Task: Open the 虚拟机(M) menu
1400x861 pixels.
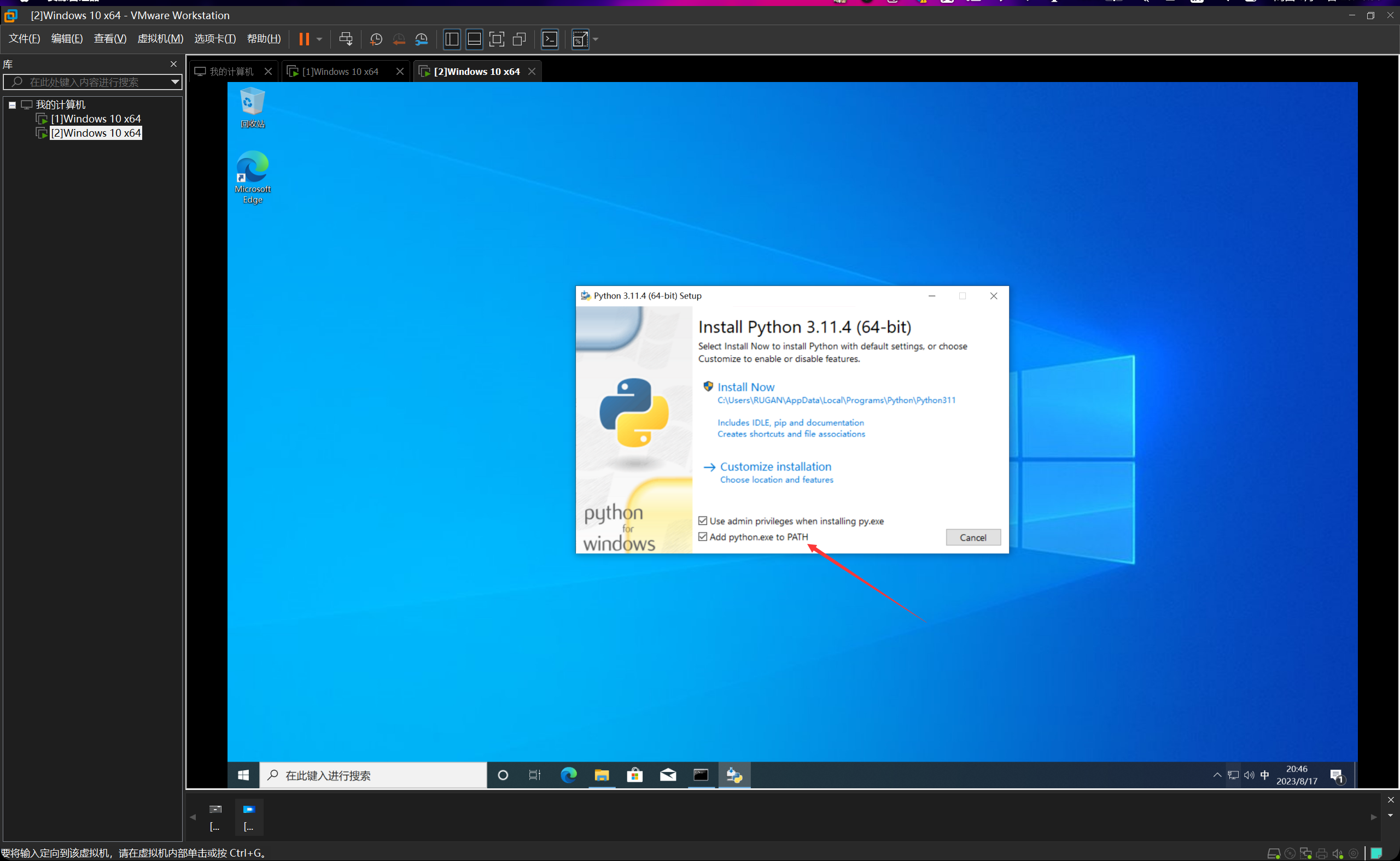Action: coord(160,39)
